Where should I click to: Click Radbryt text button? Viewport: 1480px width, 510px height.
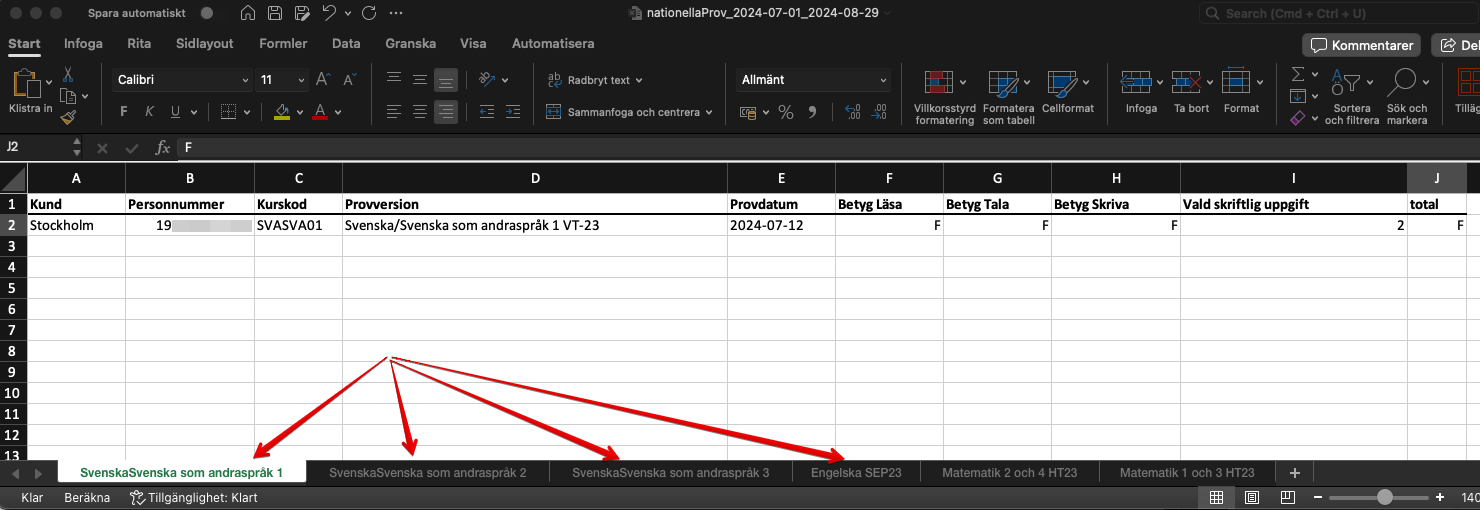pos(596,80)
